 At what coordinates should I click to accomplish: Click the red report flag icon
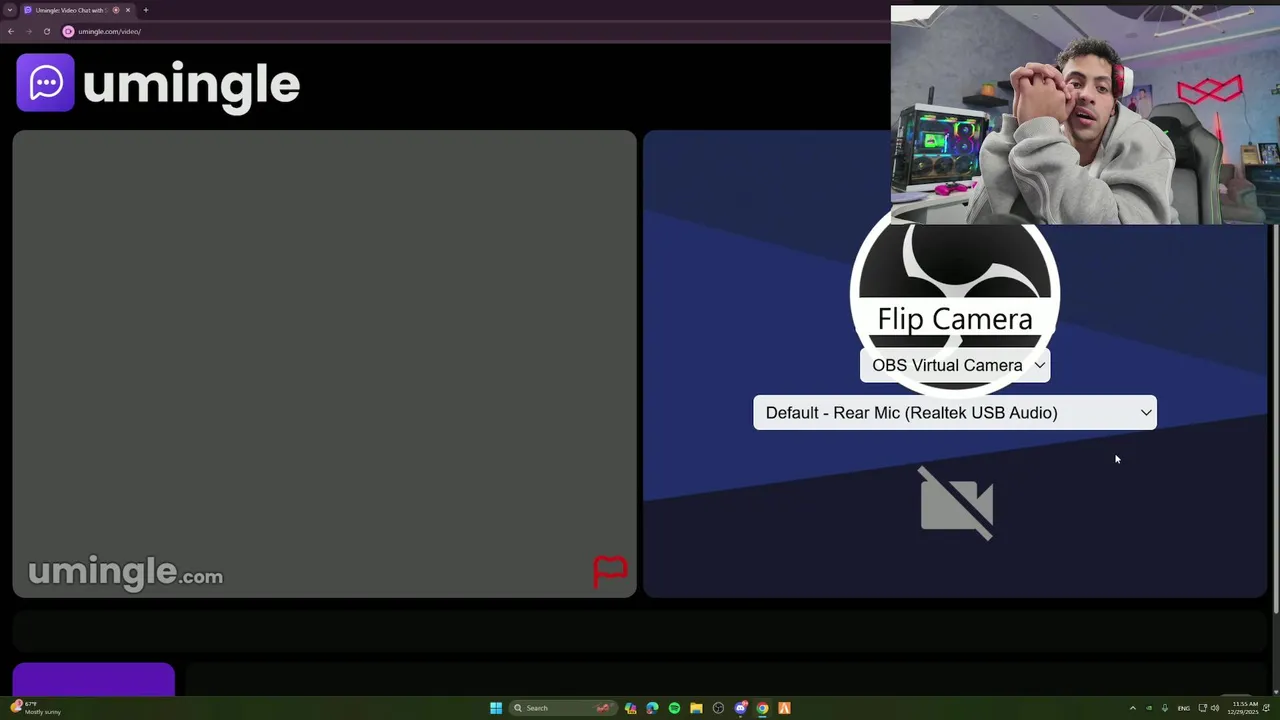point(610,571)
